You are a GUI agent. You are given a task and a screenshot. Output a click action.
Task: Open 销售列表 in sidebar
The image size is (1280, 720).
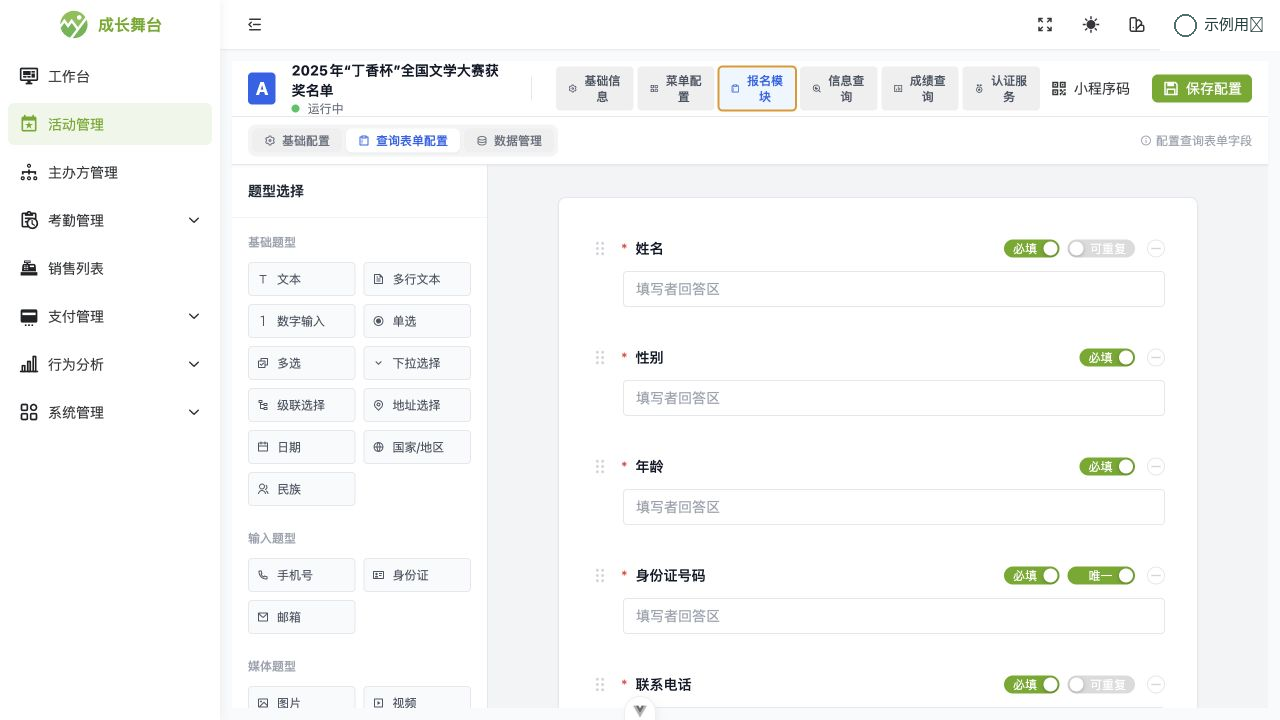(110, 268)
